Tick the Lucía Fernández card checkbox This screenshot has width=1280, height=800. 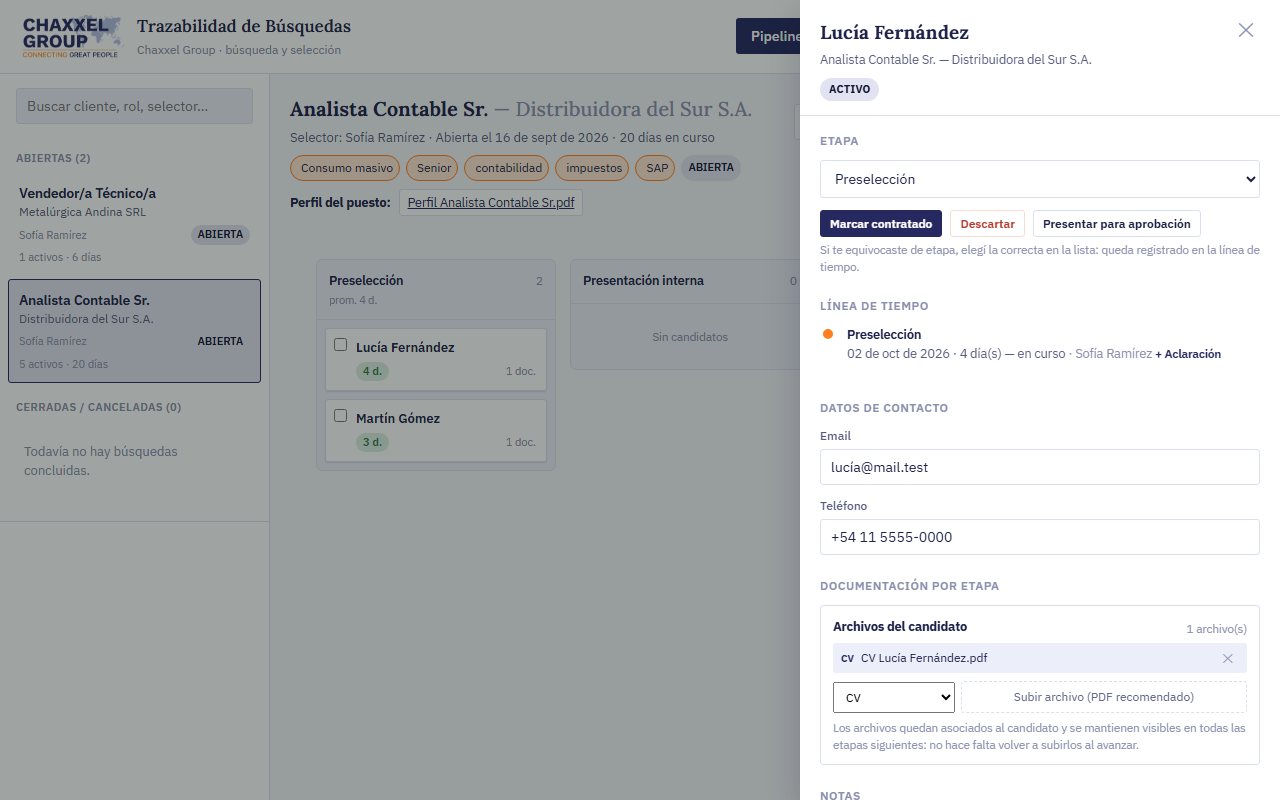340,345
